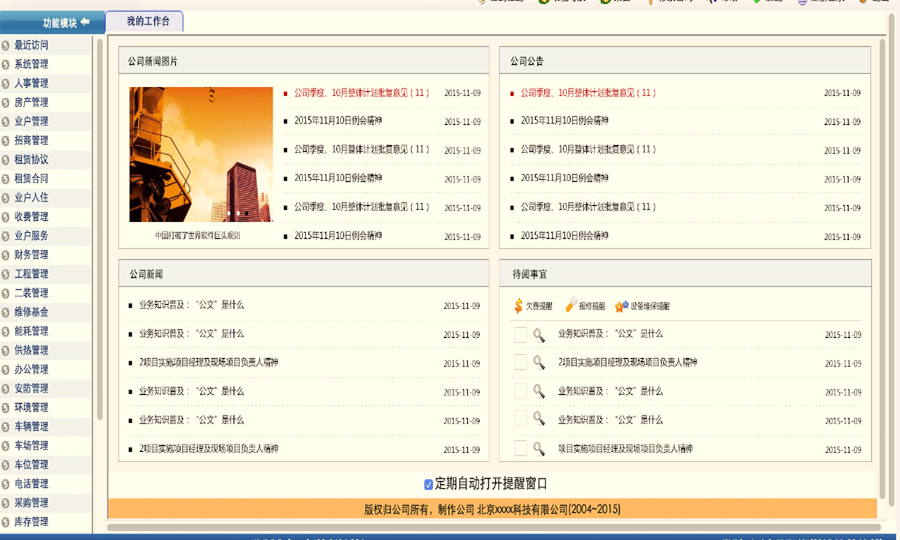Click the 设备维保提醒 star icon
This screenshot has height=540, width=900.
pyautogui.click(x=621, y=306)
